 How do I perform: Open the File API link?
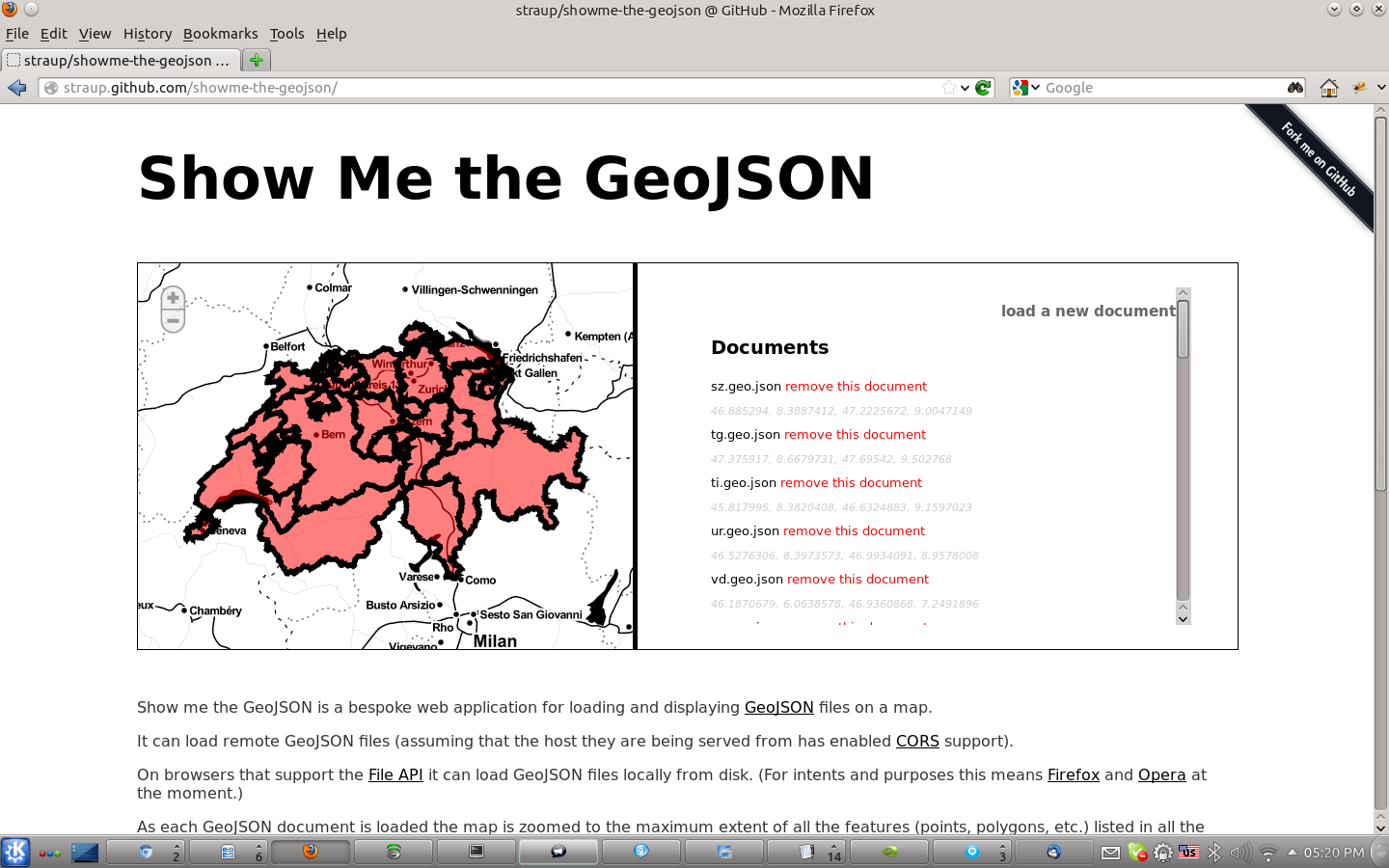coord(395,774)
